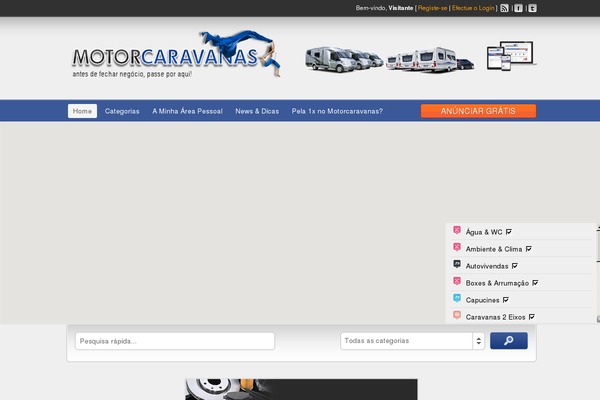600x400 pixels.
Task: Click the Boxes & Arrumação category text
Action: pos(497,283)
